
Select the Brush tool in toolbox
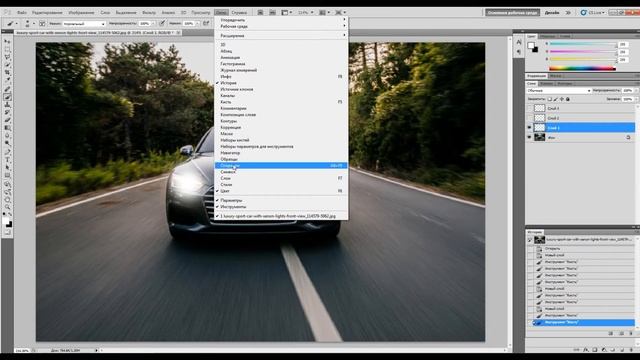[7, 97]
